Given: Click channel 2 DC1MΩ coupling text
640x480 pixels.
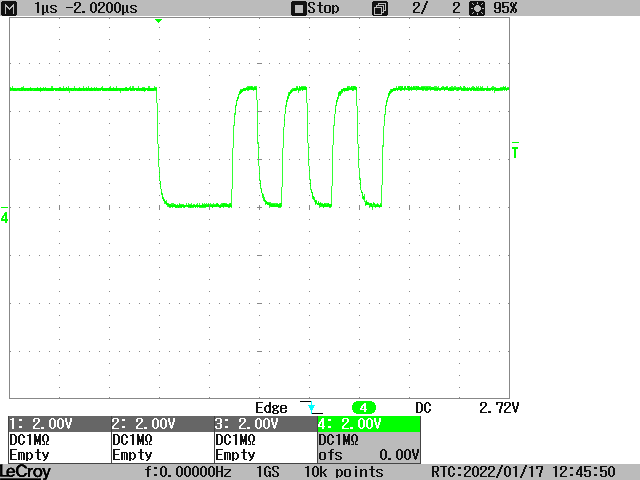Looking at the screenshot, I should [x=132, y=440].
